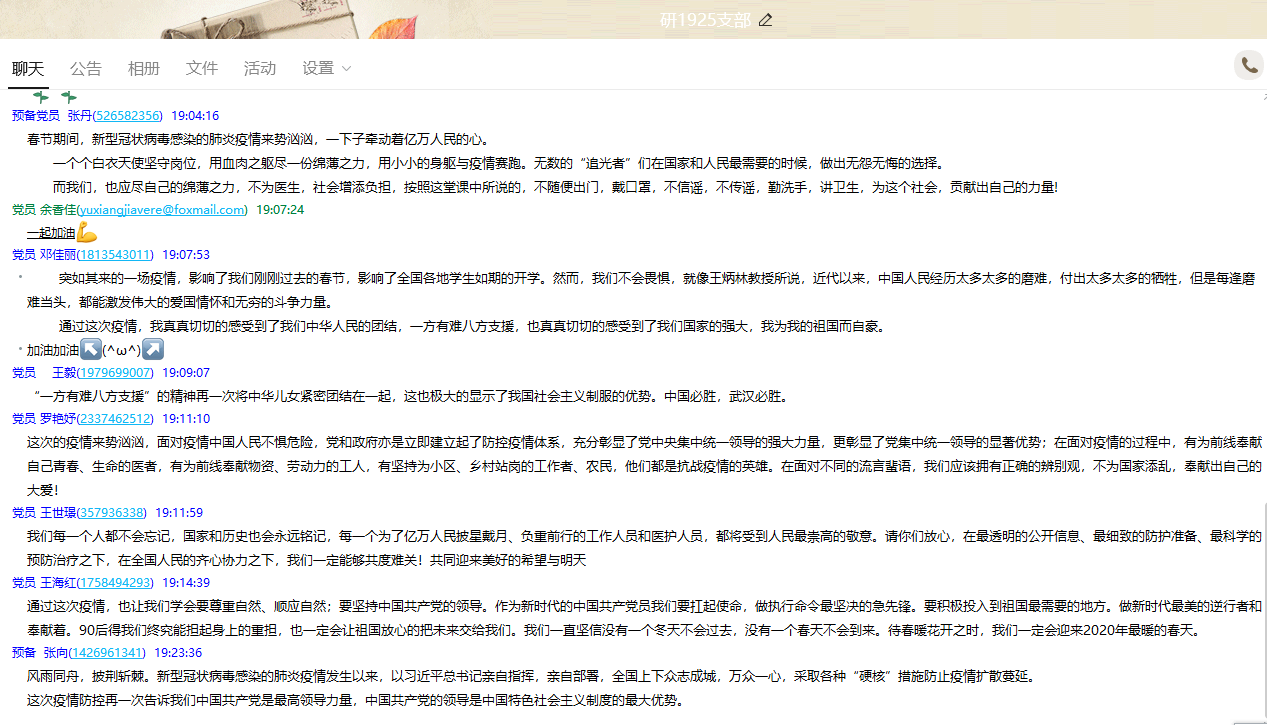
Task: Click the flexed muscle emoji after 一起加油
Action: tap(87, 233)
